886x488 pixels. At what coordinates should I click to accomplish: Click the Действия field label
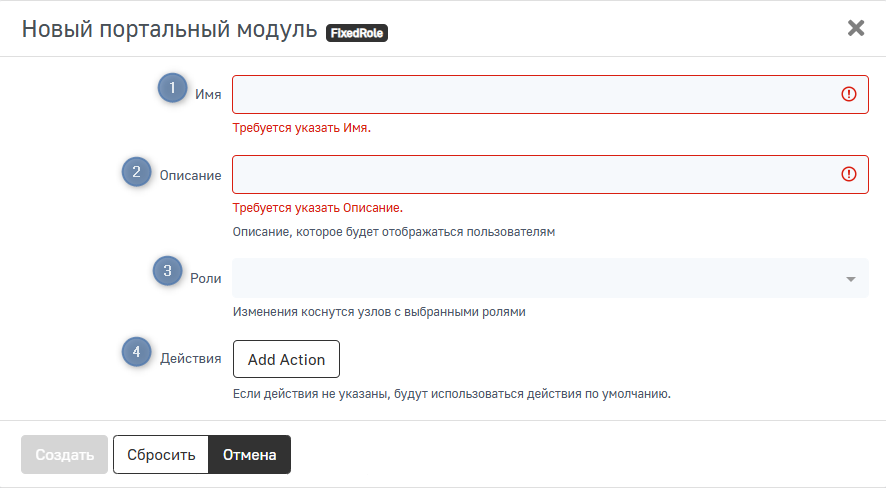click(x=190, y=359)
